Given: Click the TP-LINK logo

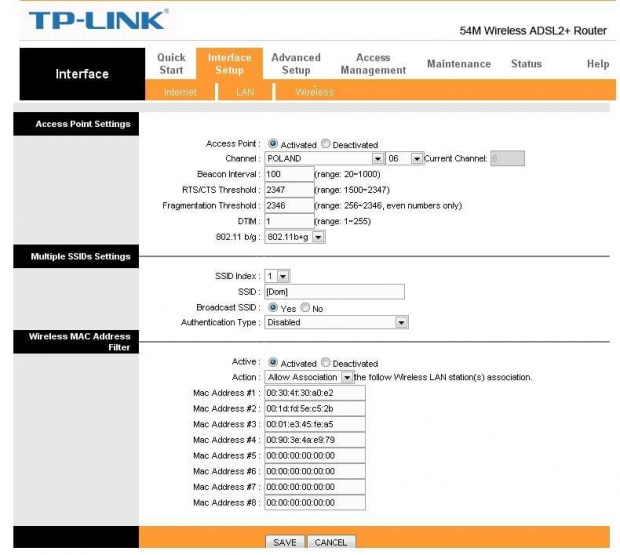Looking at the screenshot, I should coord(85,19).
